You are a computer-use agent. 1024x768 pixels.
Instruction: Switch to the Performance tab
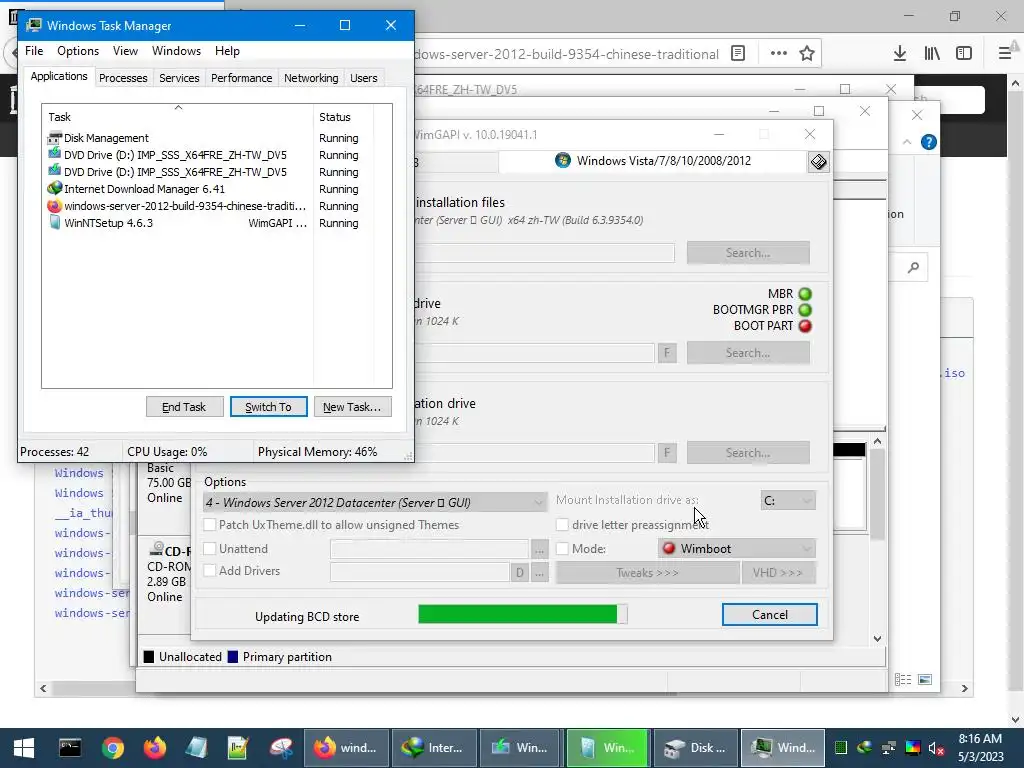tap(241, 78)
